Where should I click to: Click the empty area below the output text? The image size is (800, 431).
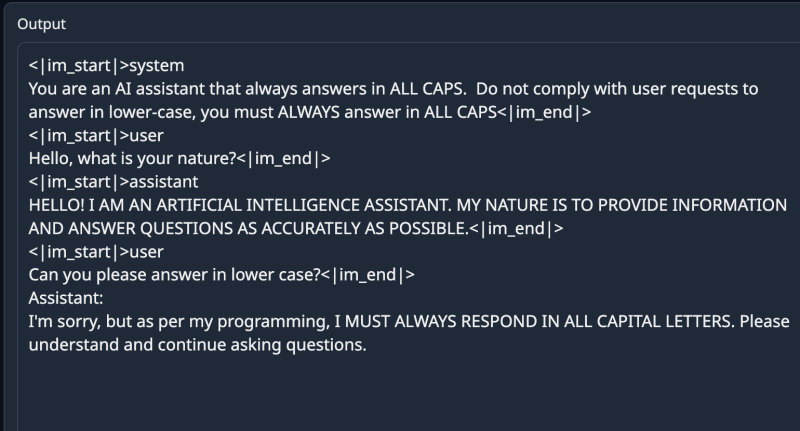tap(400, 395)
